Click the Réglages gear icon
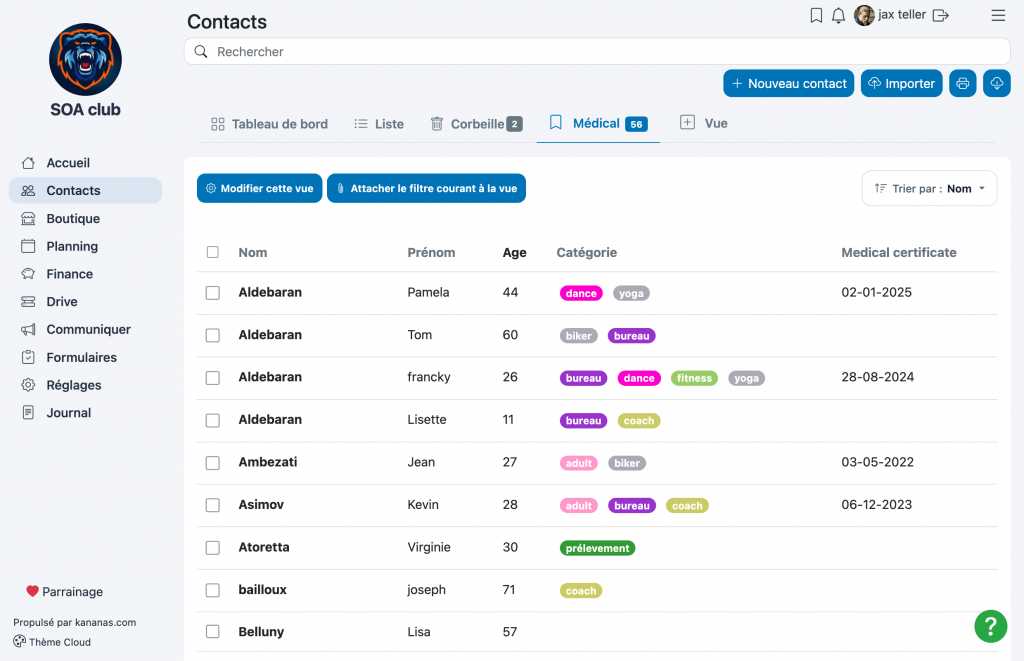 pyautogui.click(x=28, y=385)
